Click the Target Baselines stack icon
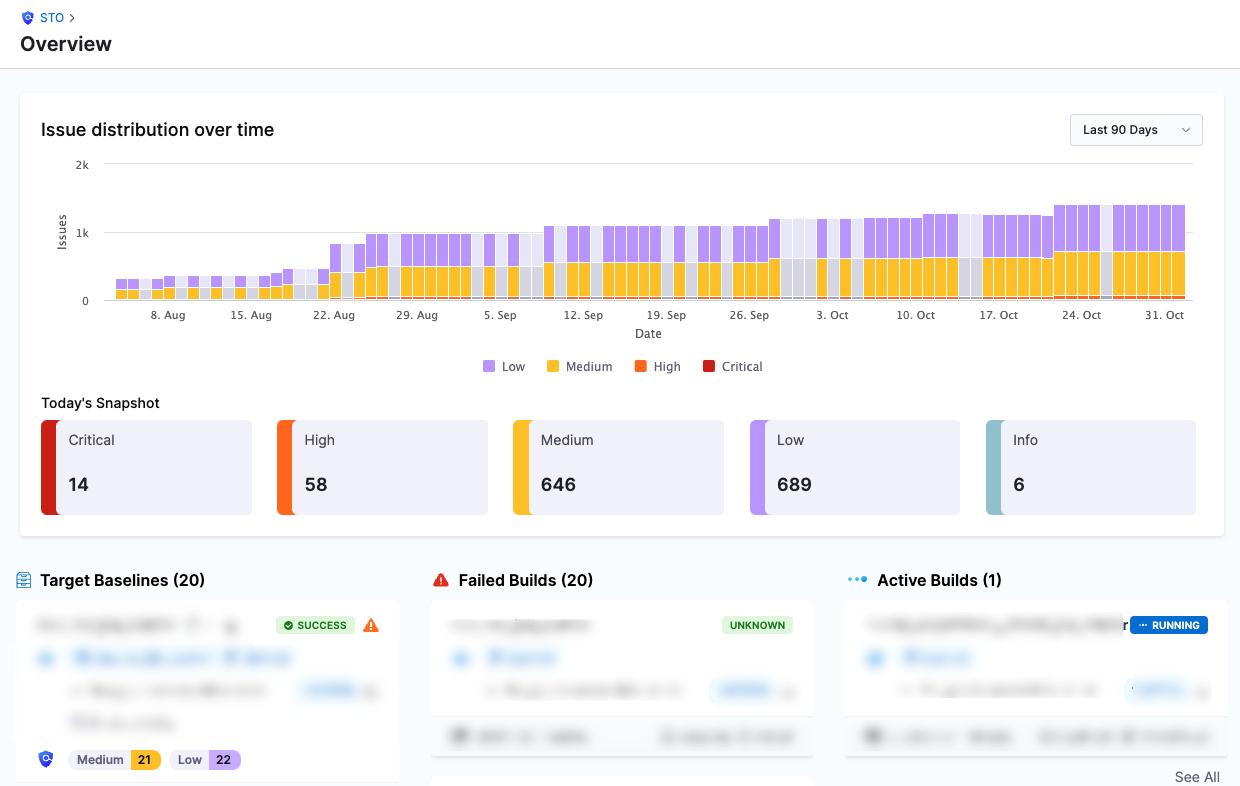 tap(23, 580)
